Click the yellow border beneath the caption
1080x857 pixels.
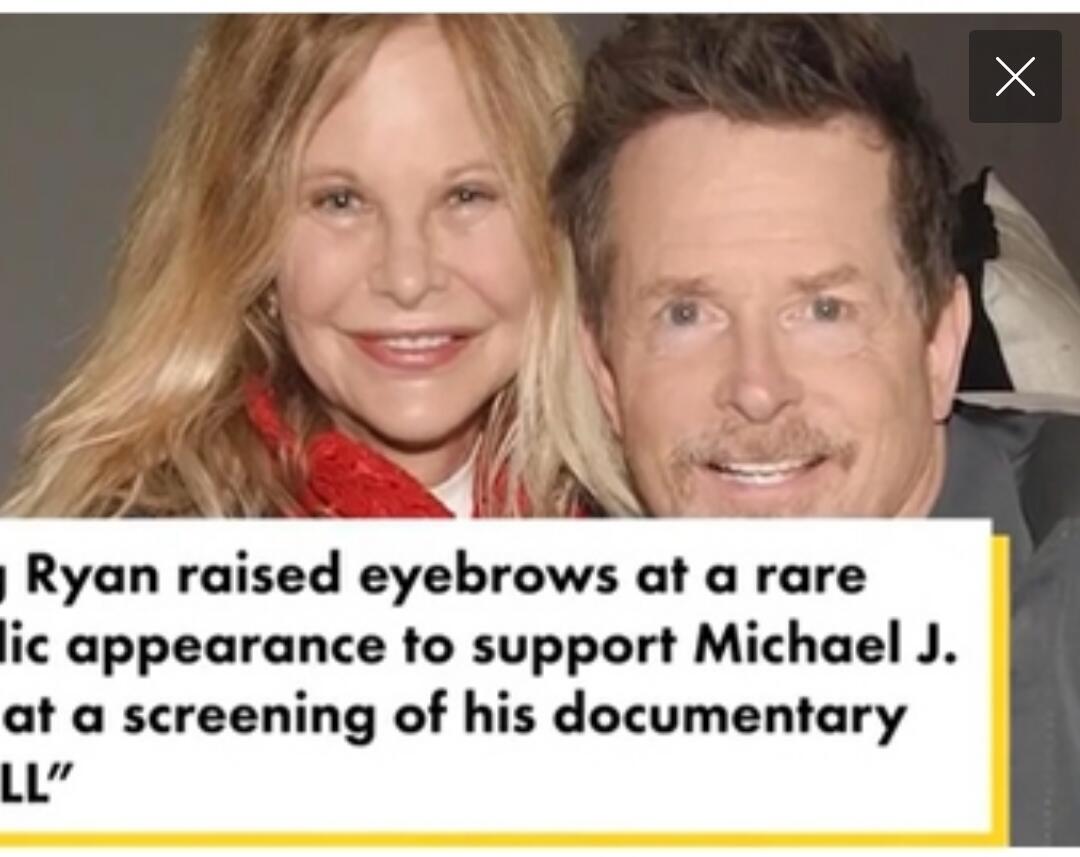click(x=503, y=839)
